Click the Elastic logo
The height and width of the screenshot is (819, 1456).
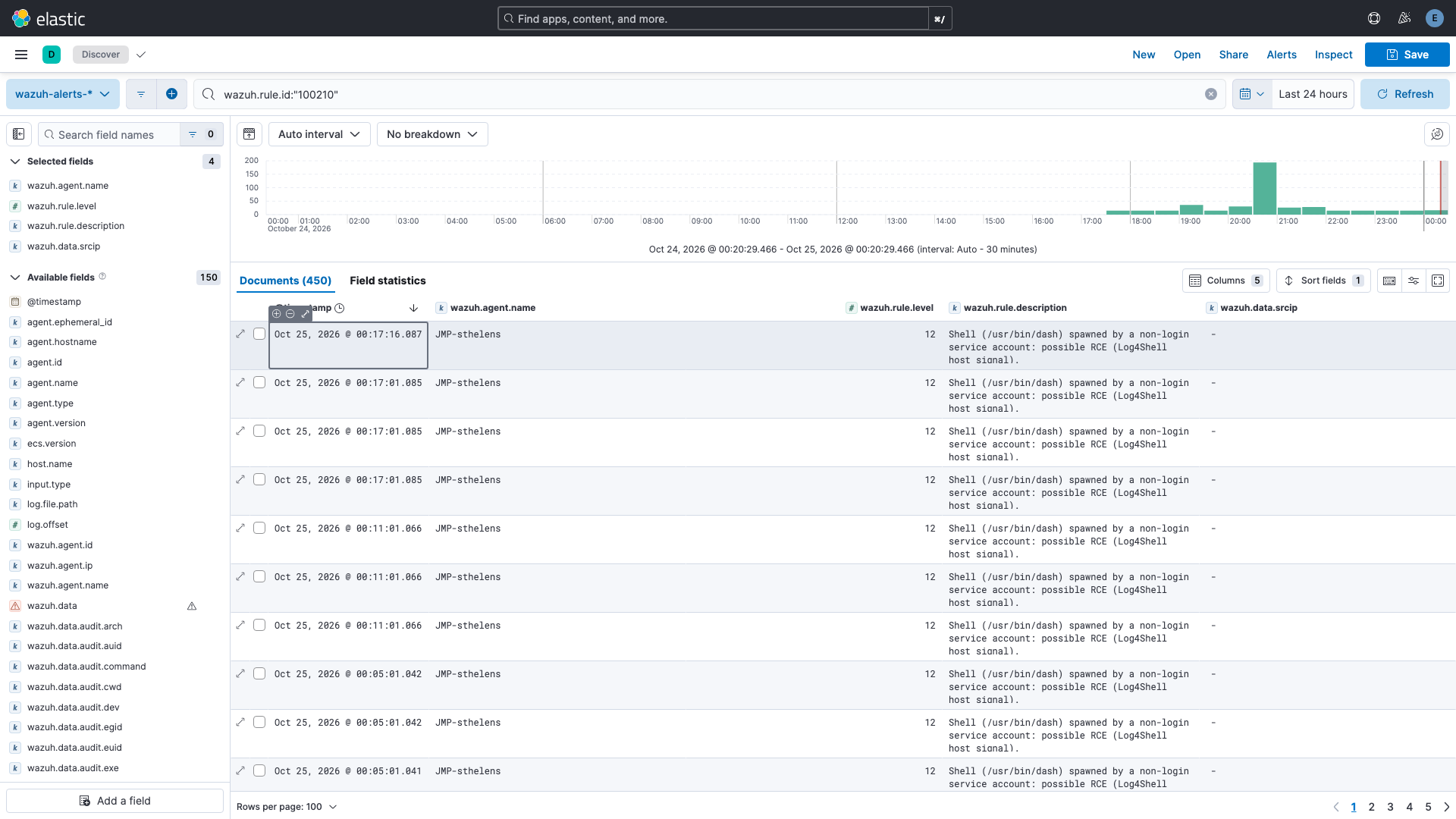click(49, 18)
